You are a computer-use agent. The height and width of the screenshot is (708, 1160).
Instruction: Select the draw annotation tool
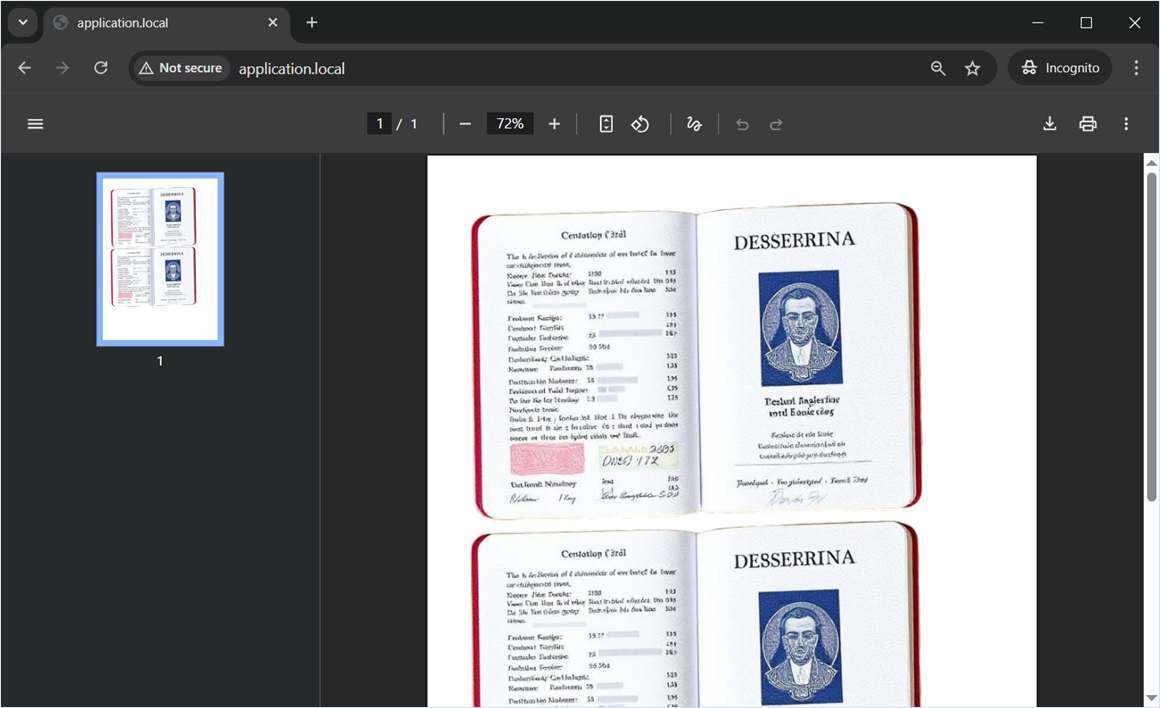point(694,124)
